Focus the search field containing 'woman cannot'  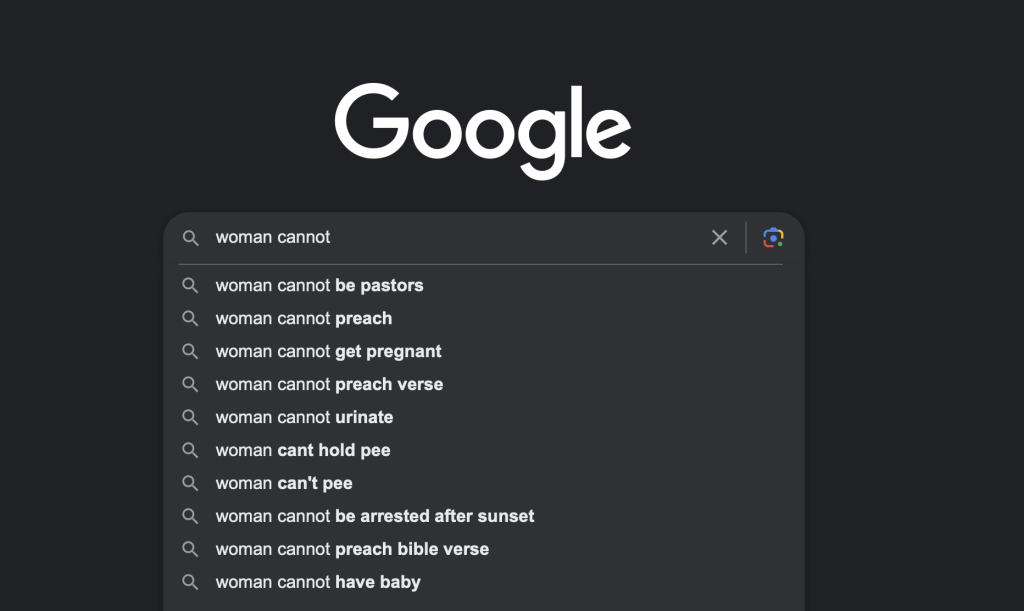[457, 238]
